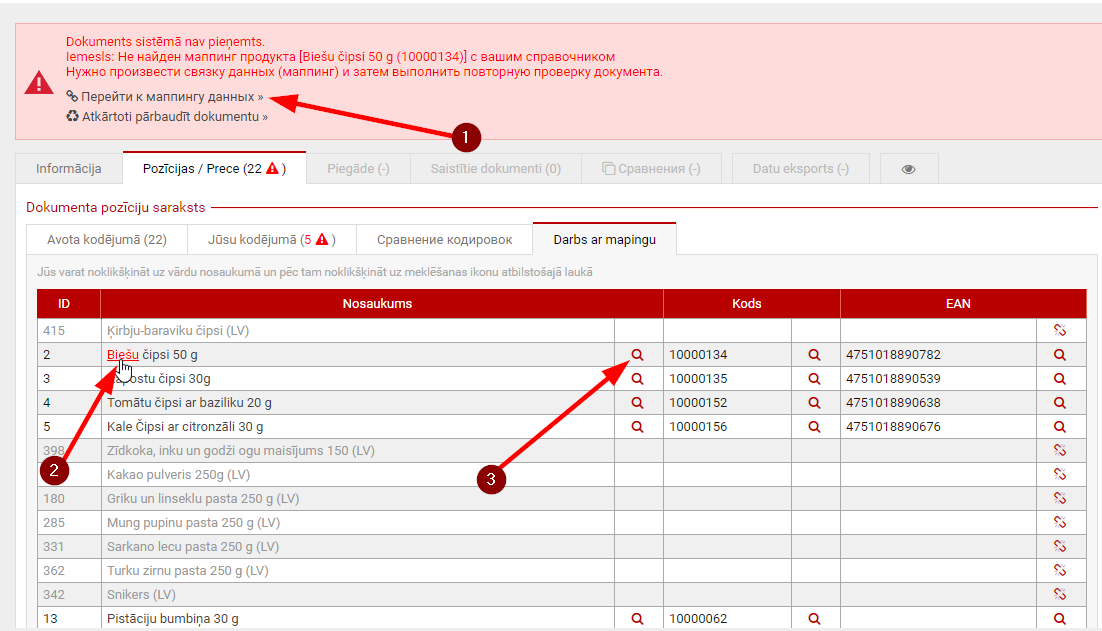Screen dimensions: 1102x631
Task: Click search icon next to EAN 4751018890782
Action: (x=1060, y=355)
